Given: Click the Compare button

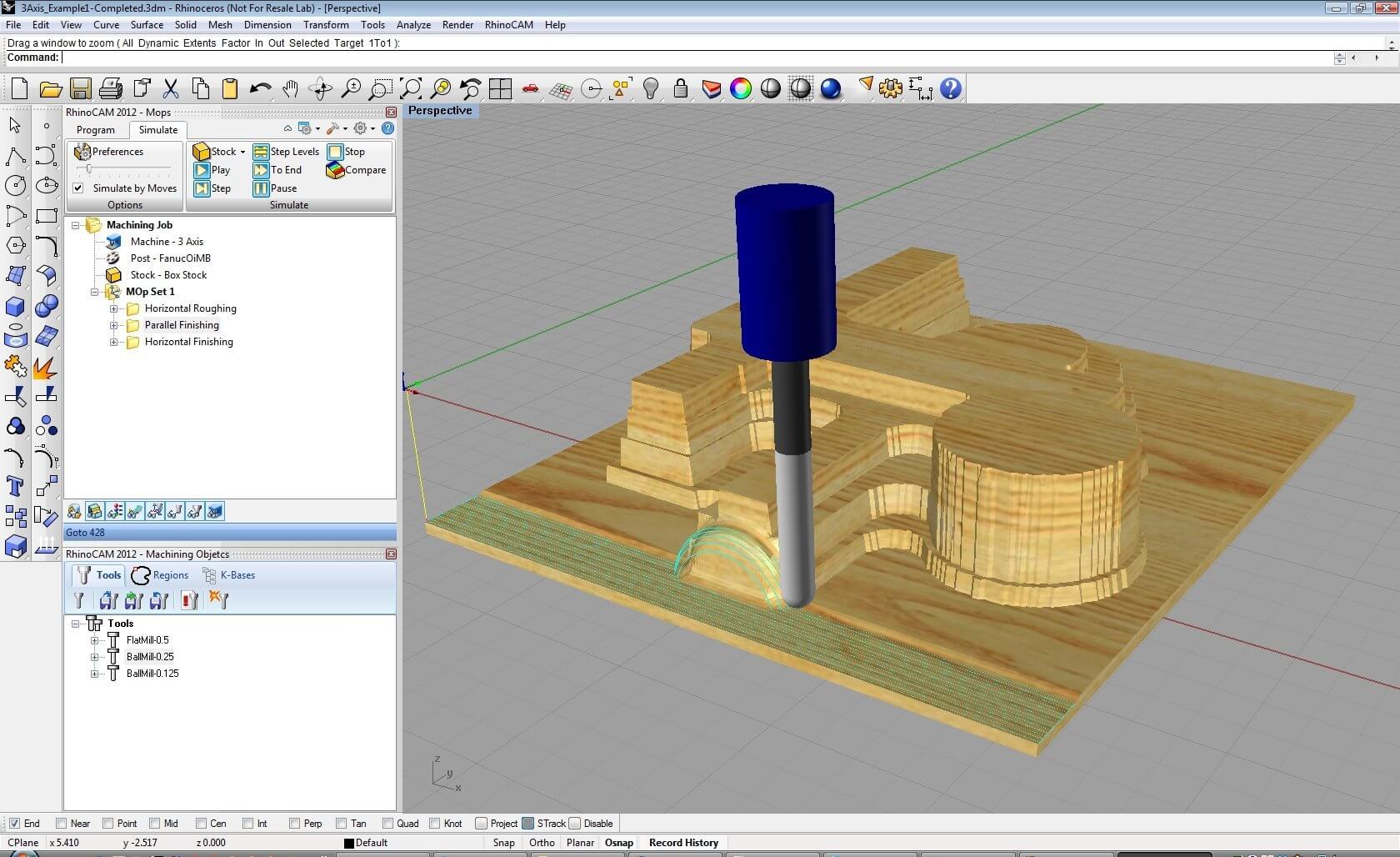Looking at the screenshot, I should click(x=356, y=170).
